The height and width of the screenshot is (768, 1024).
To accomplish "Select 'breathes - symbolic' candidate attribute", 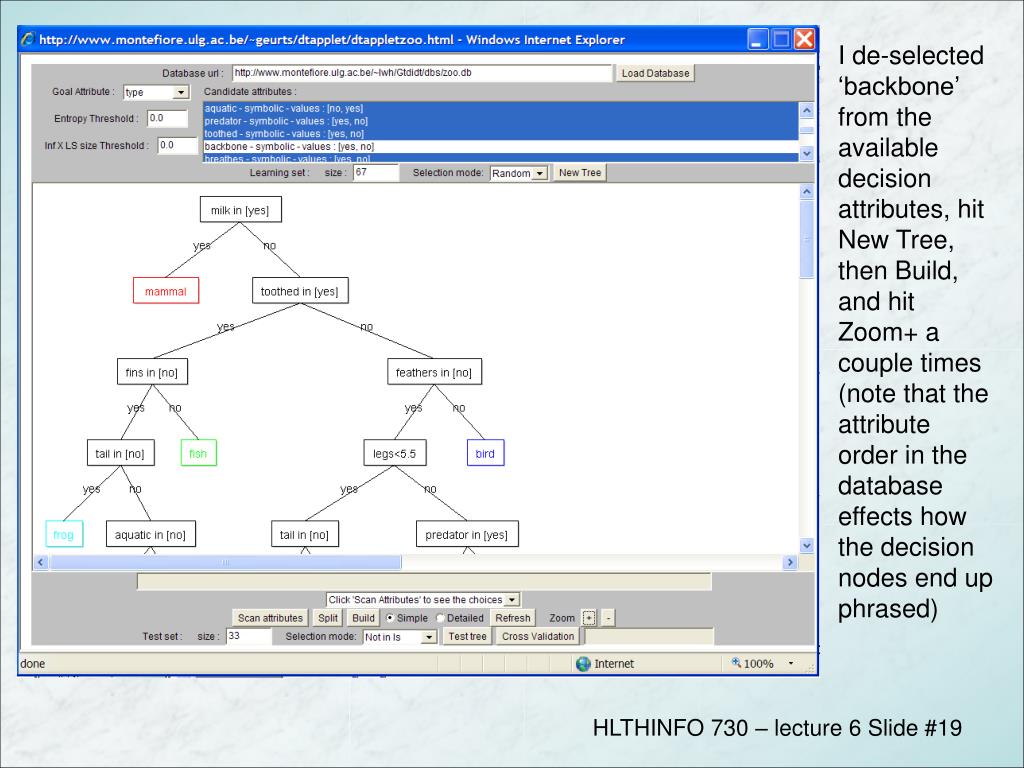I will pos(500,158).
